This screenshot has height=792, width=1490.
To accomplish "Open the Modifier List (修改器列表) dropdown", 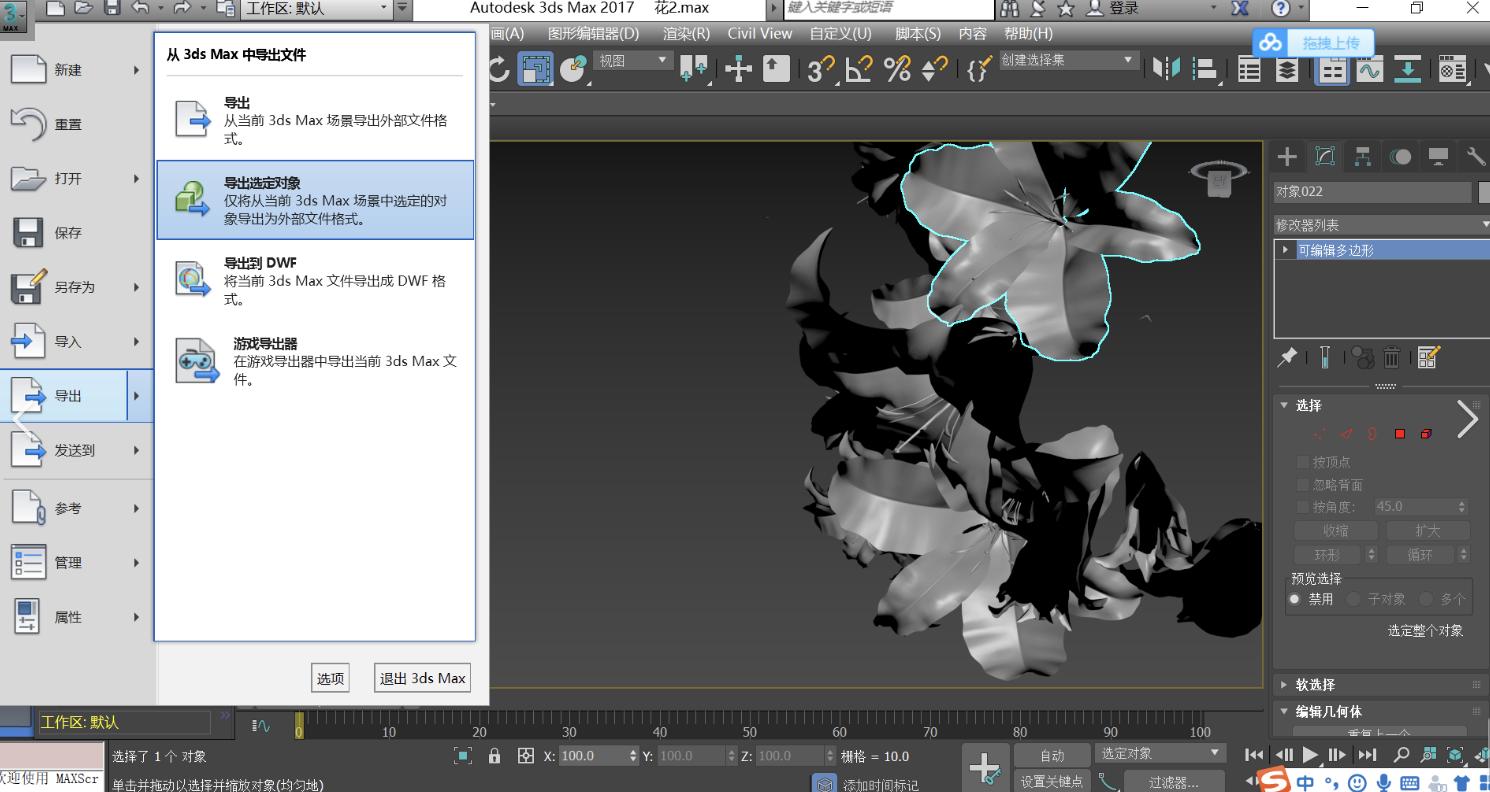I will [1381, 225].
